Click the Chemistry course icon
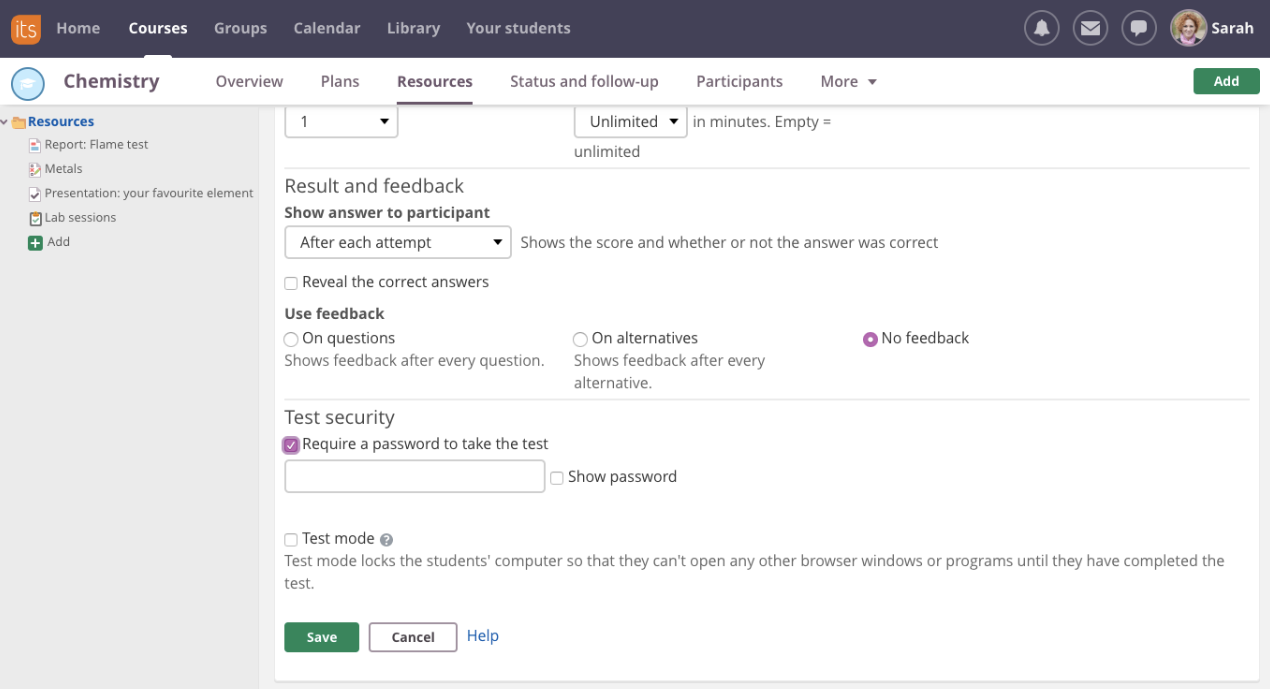This screenshot has width=1270, height=689. (x=28, y=83)
